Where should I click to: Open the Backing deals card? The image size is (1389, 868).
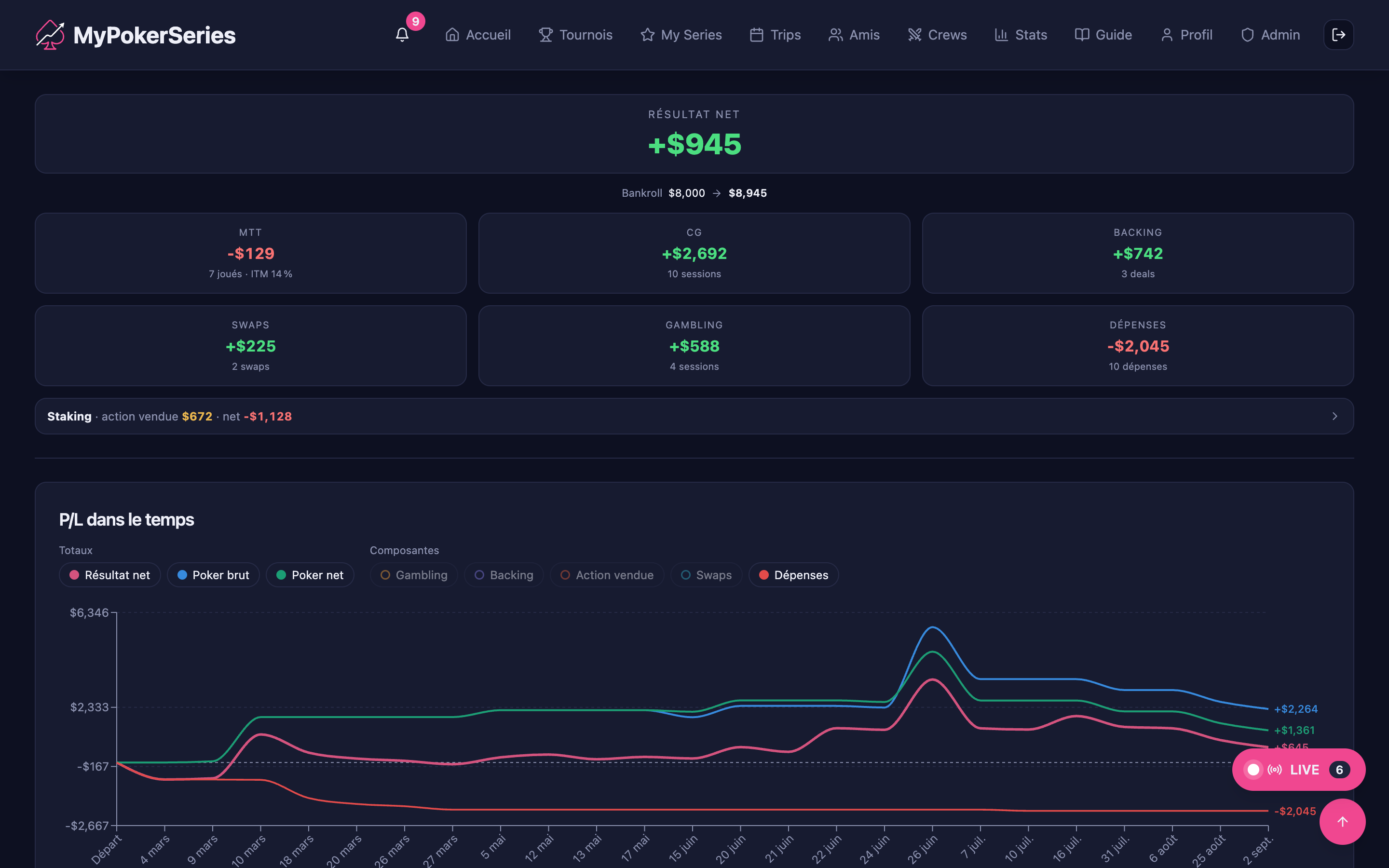click(1138, 253)
